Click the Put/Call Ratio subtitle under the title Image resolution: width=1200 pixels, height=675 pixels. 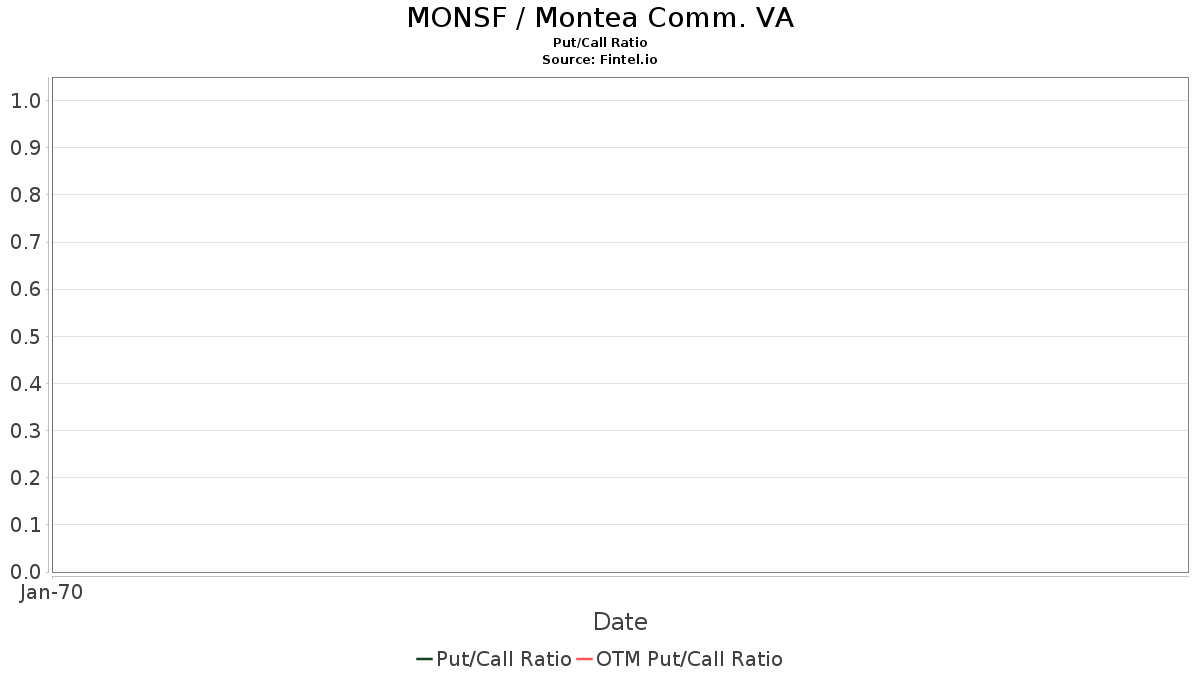(600, 43)
